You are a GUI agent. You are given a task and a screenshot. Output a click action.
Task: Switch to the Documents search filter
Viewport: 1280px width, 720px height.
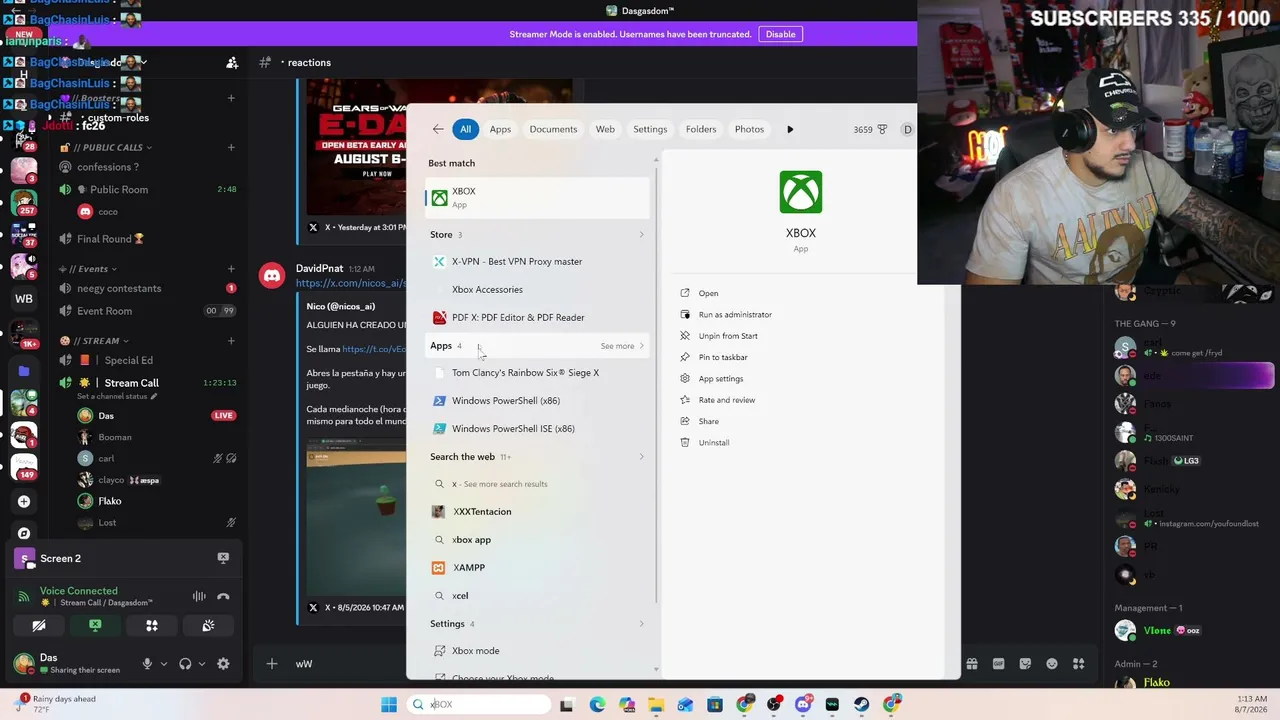click(553, 129)
